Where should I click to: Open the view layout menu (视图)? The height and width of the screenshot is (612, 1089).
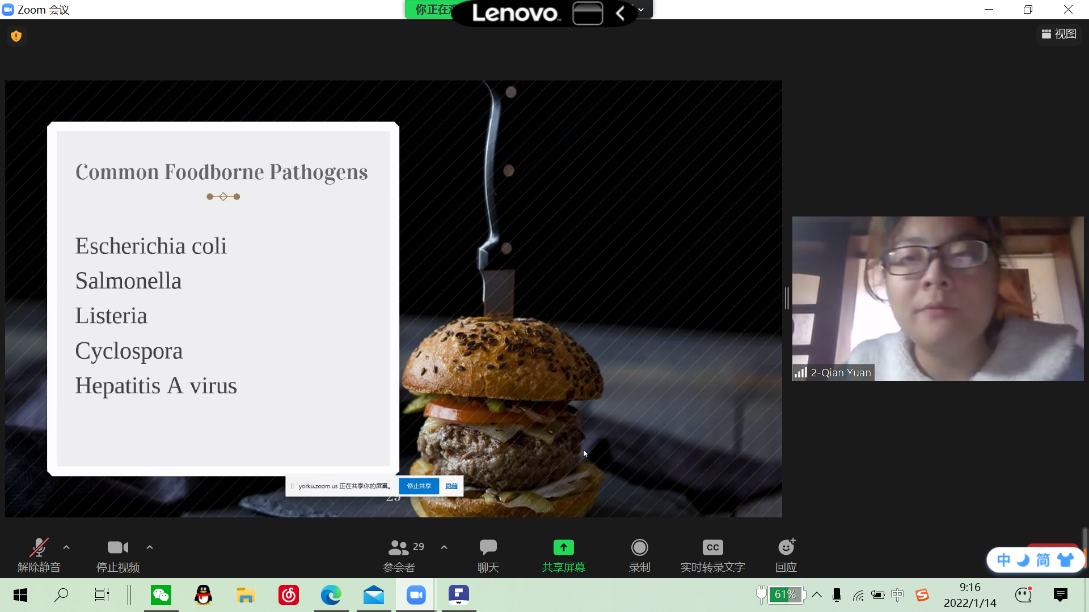[1058, 34]
